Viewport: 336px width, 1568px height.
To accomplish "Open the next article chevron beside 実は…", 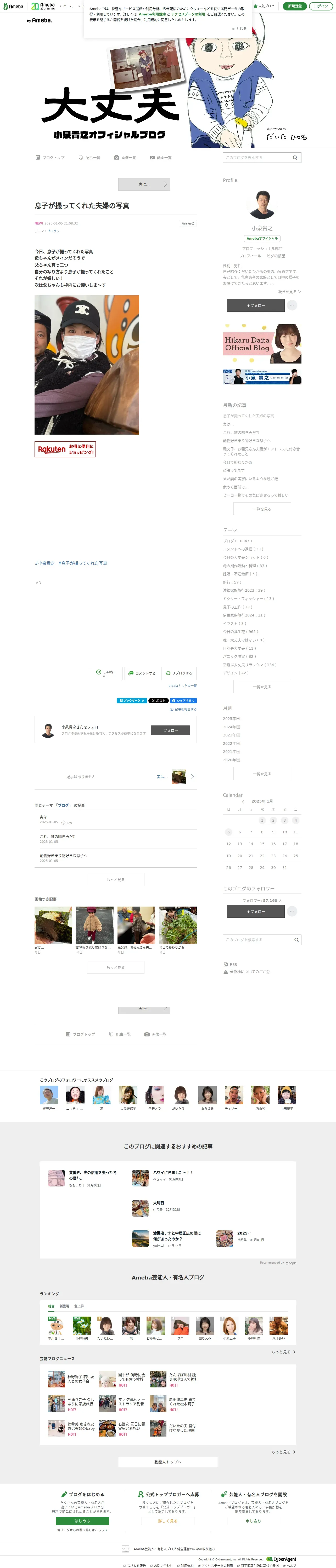I will click(192, 777).
